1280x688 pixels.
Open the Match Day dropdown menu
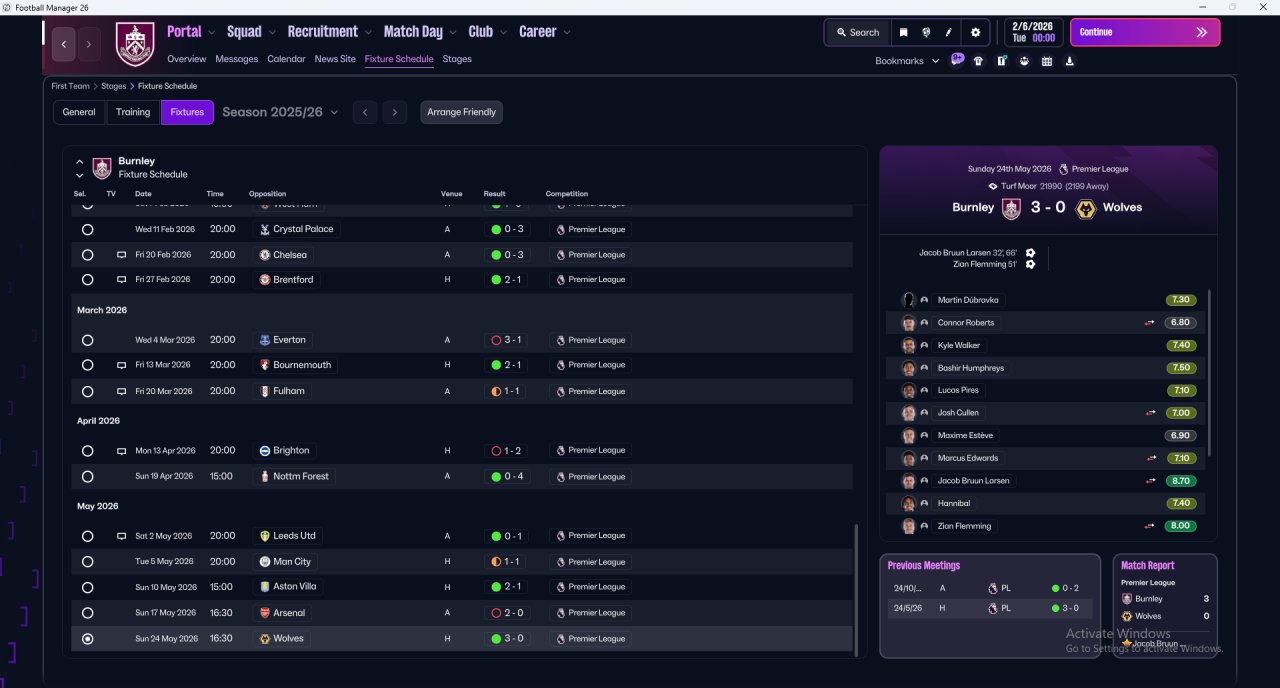[420, 32]
